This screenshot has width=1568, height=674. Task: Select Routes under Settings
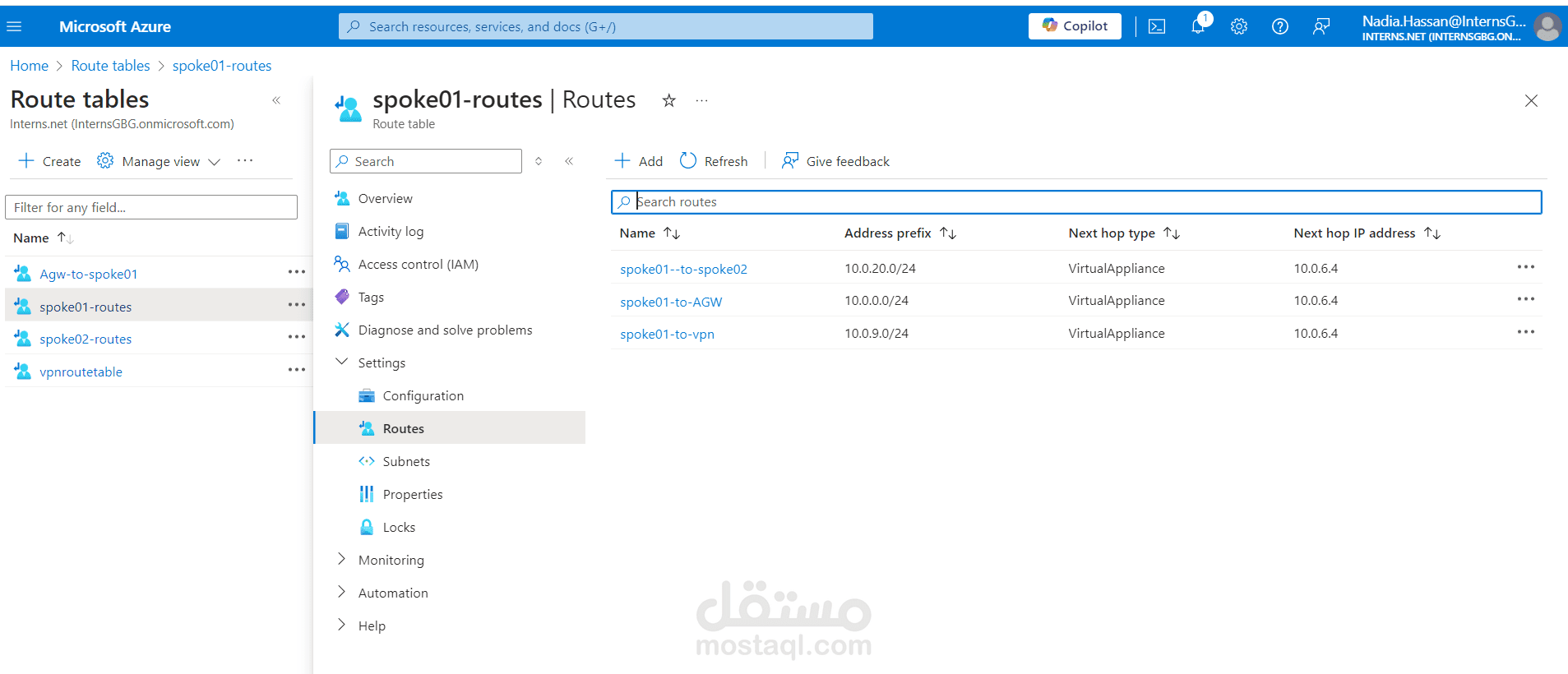click(450, 428)
